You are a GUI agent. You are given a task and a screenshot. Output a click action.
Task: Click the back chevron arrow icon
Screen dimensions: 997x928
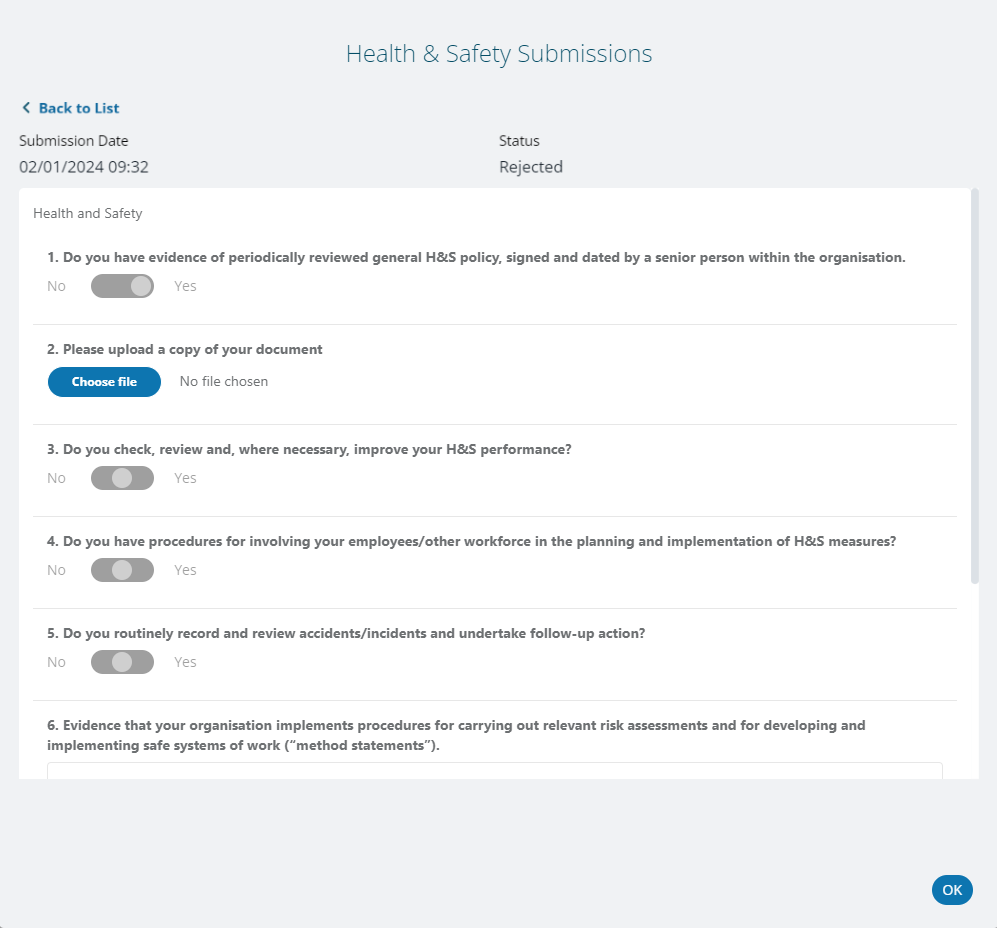click(x=26, y=108)
